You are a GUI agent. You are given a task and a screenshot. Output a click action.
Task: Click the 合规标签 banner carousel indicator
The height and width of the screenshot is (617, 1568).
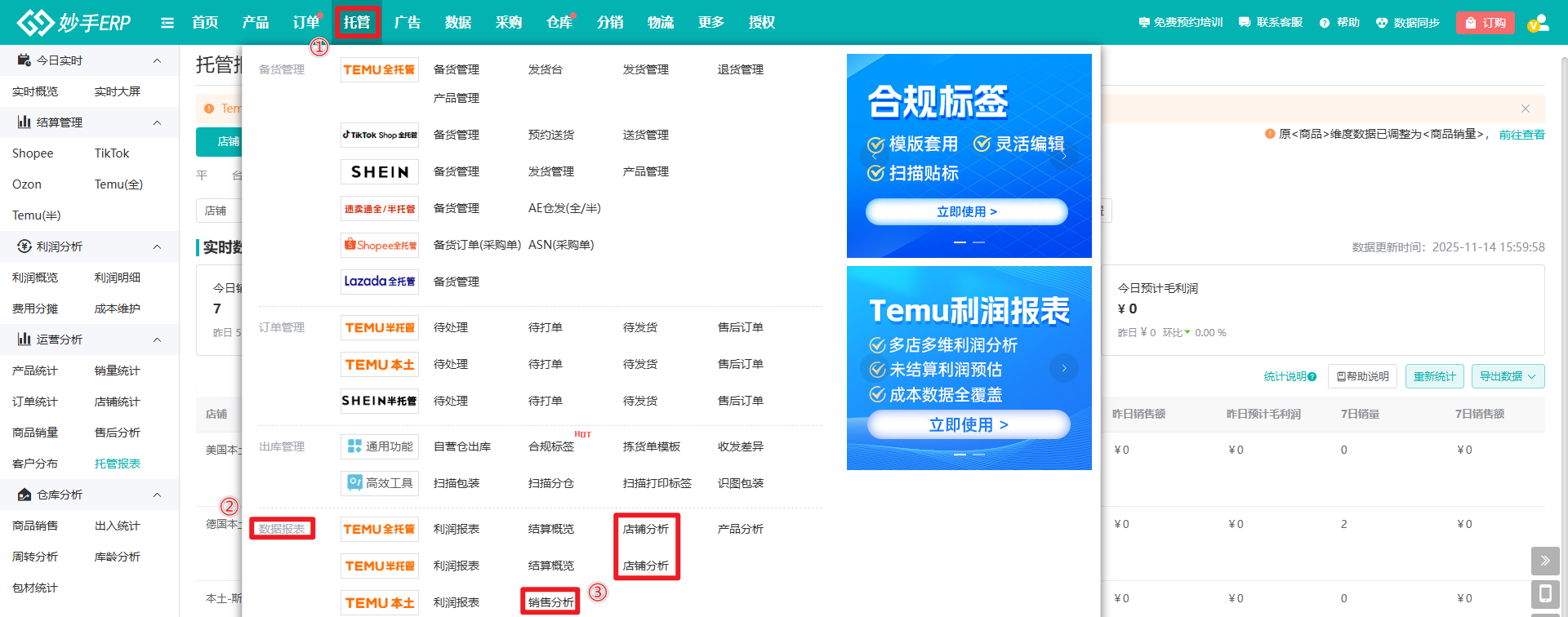pos(969,242)
